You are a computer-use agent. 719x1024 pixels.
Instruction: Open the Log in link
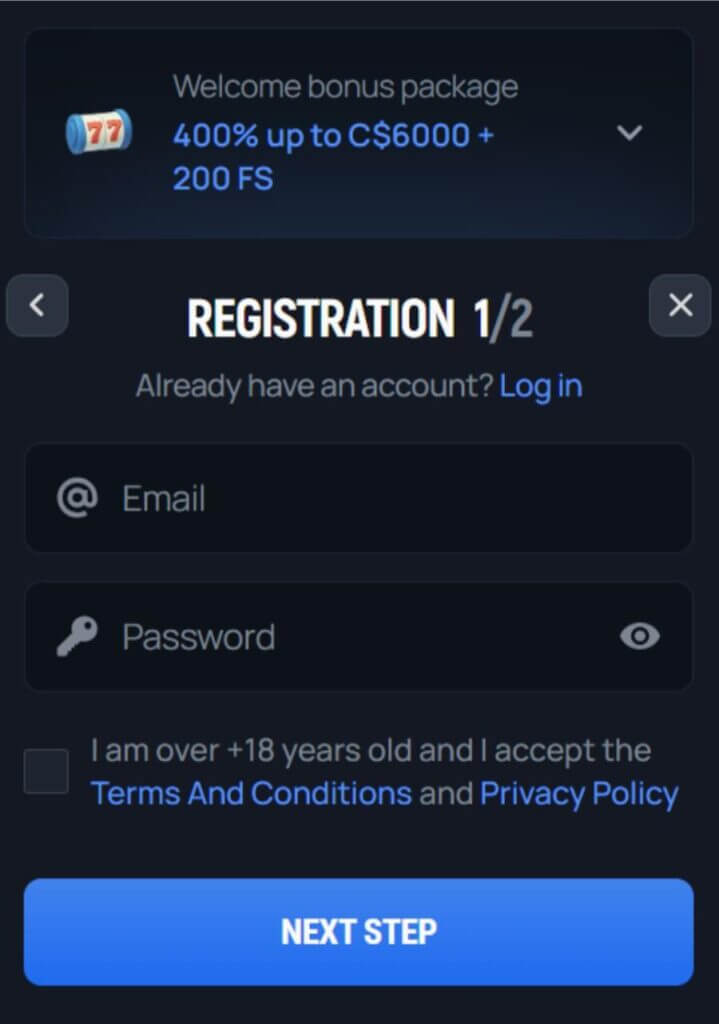540,386
